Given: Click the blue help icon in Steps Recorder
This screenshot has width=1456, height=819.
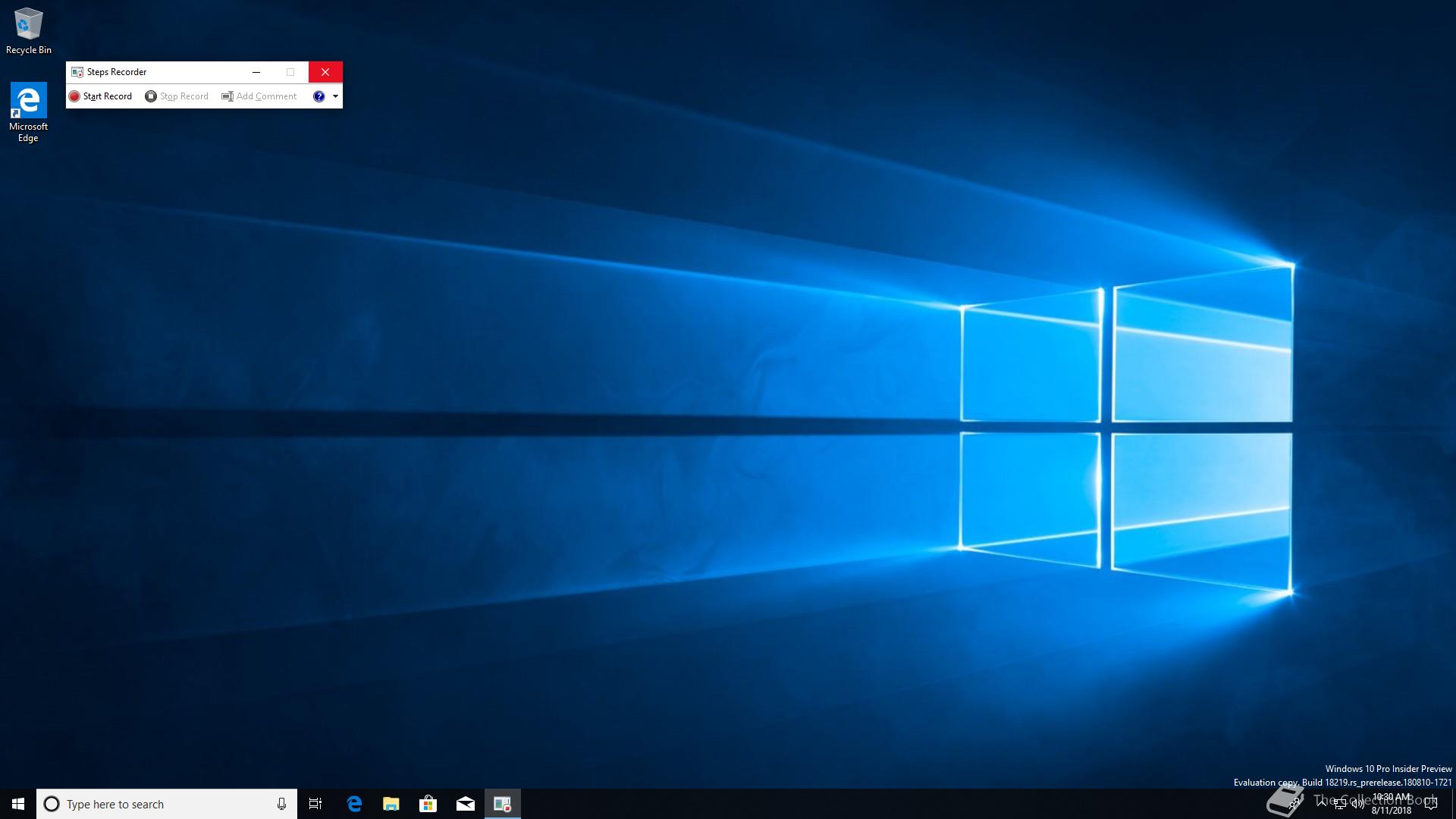Looking at the screenshot, I should (318, 96).
